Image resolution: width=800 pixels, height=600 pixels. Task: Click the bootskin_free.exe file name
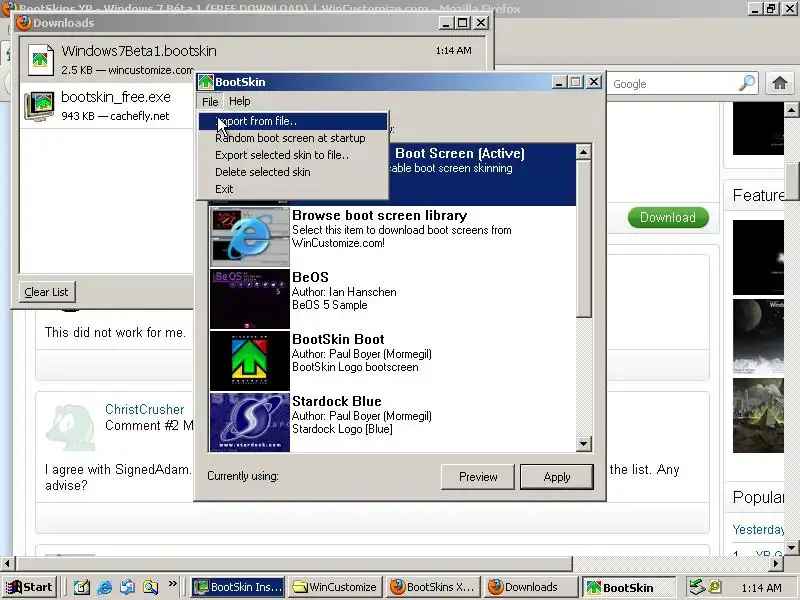pyautogui.click(x=116, y=97)
